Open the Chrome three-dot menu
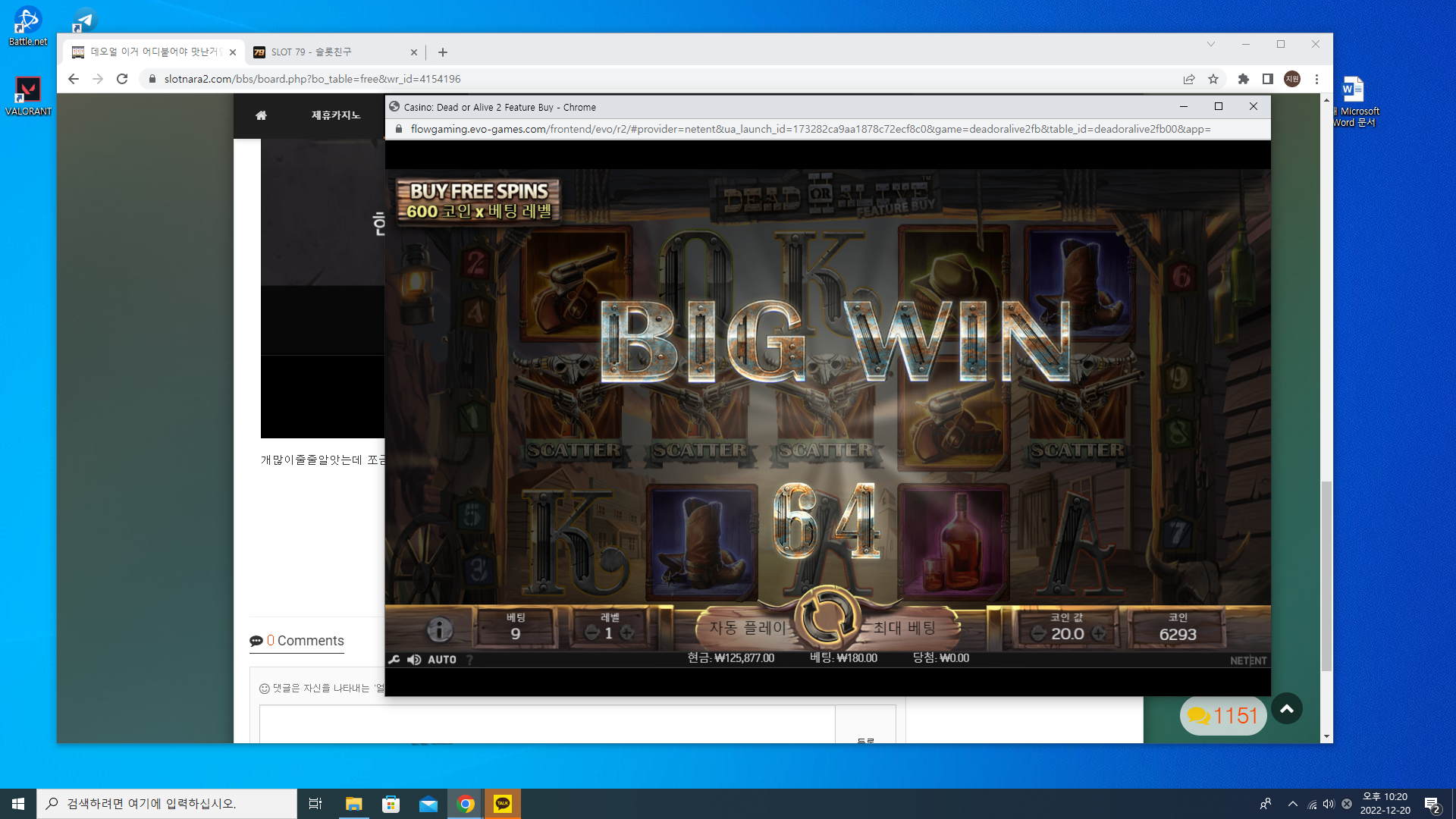The image size is (1456, 819). (1317, 79)
